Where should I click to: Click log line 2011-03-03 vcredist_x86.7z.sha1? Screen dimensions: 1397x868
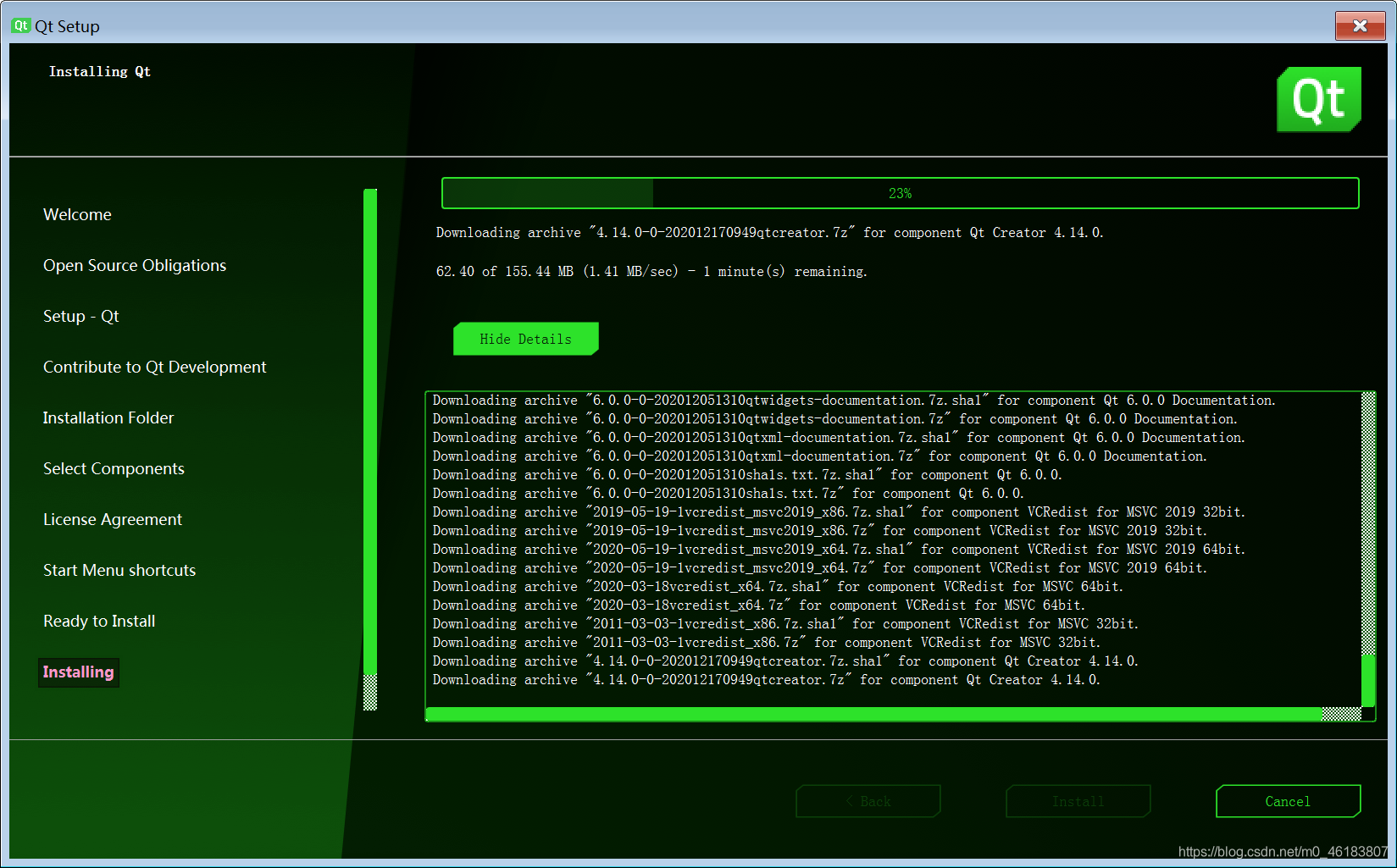click(x=785, y=623)
